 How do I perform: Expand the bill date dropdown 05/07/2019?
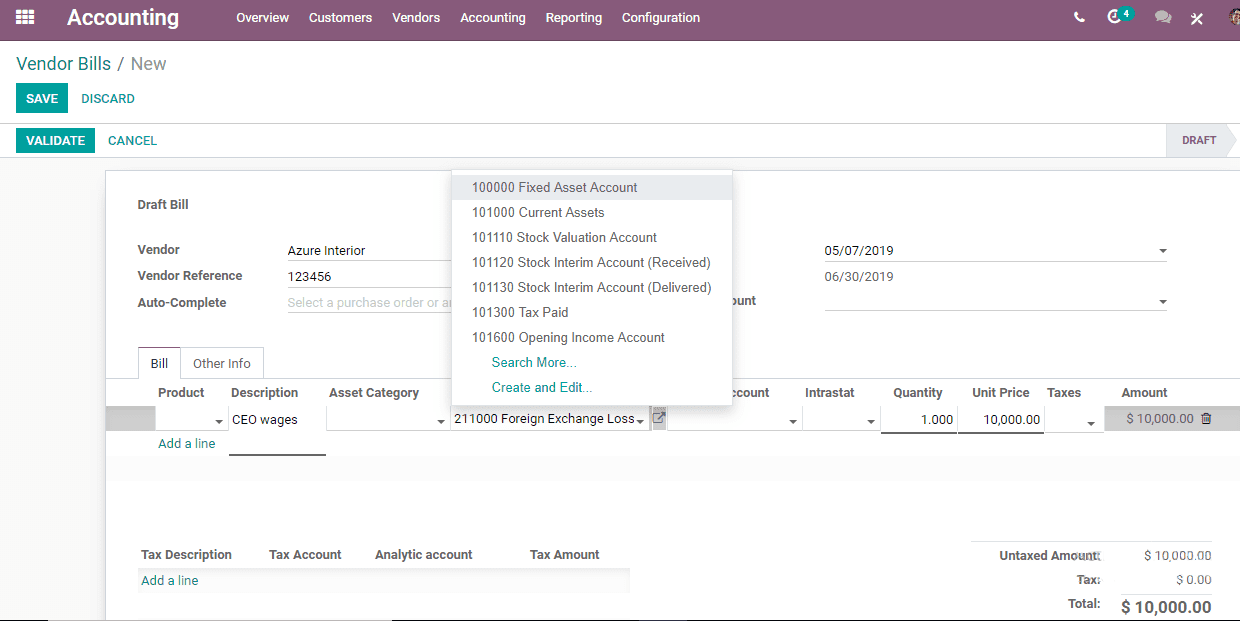coord(1163,251)
